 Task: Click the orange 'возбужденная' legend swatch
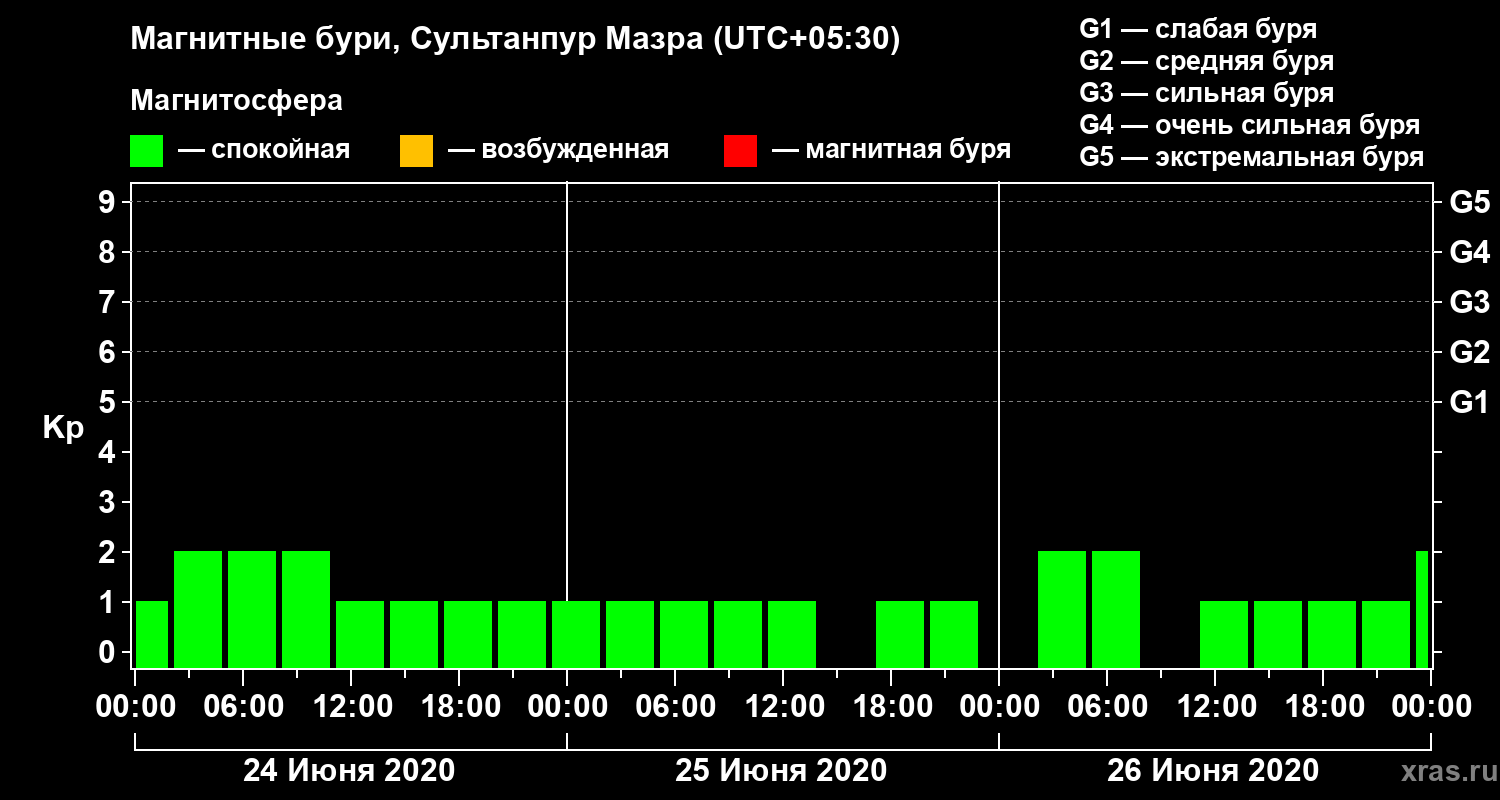click(x=416, y=151)
